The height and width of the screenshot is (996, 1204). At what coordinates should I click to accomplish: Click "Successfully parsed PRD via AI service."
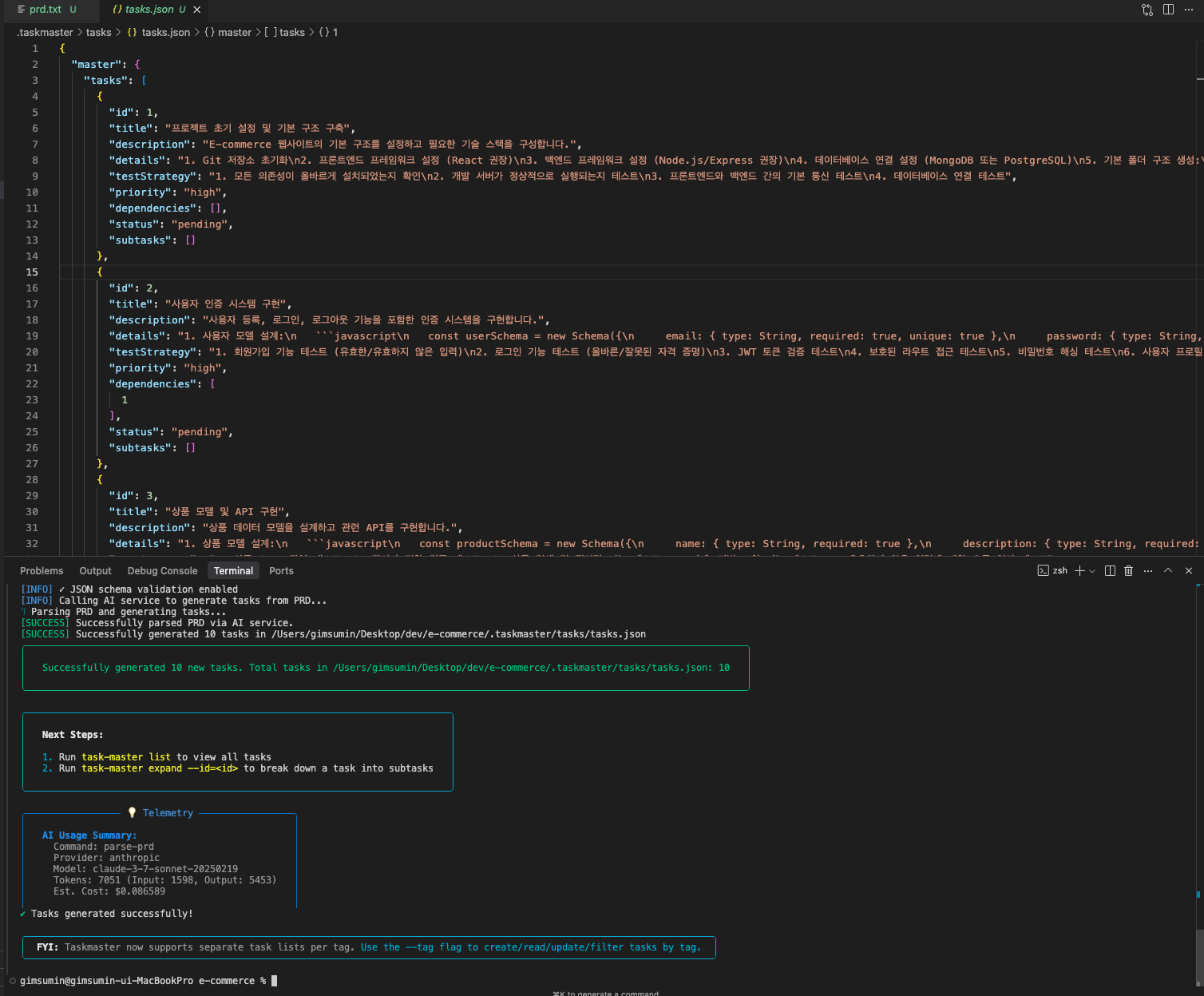click(x=184, y=623)
